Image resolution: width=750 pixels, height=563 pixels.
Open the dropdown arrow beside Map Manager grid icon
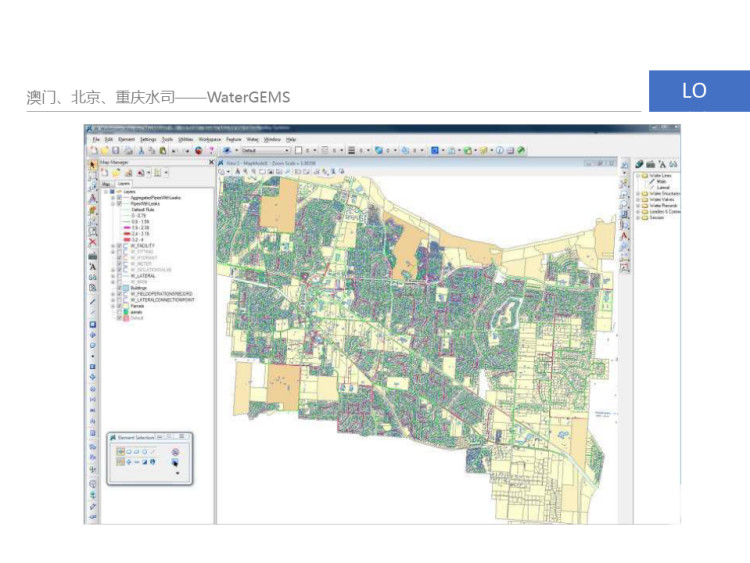[166, 173]
